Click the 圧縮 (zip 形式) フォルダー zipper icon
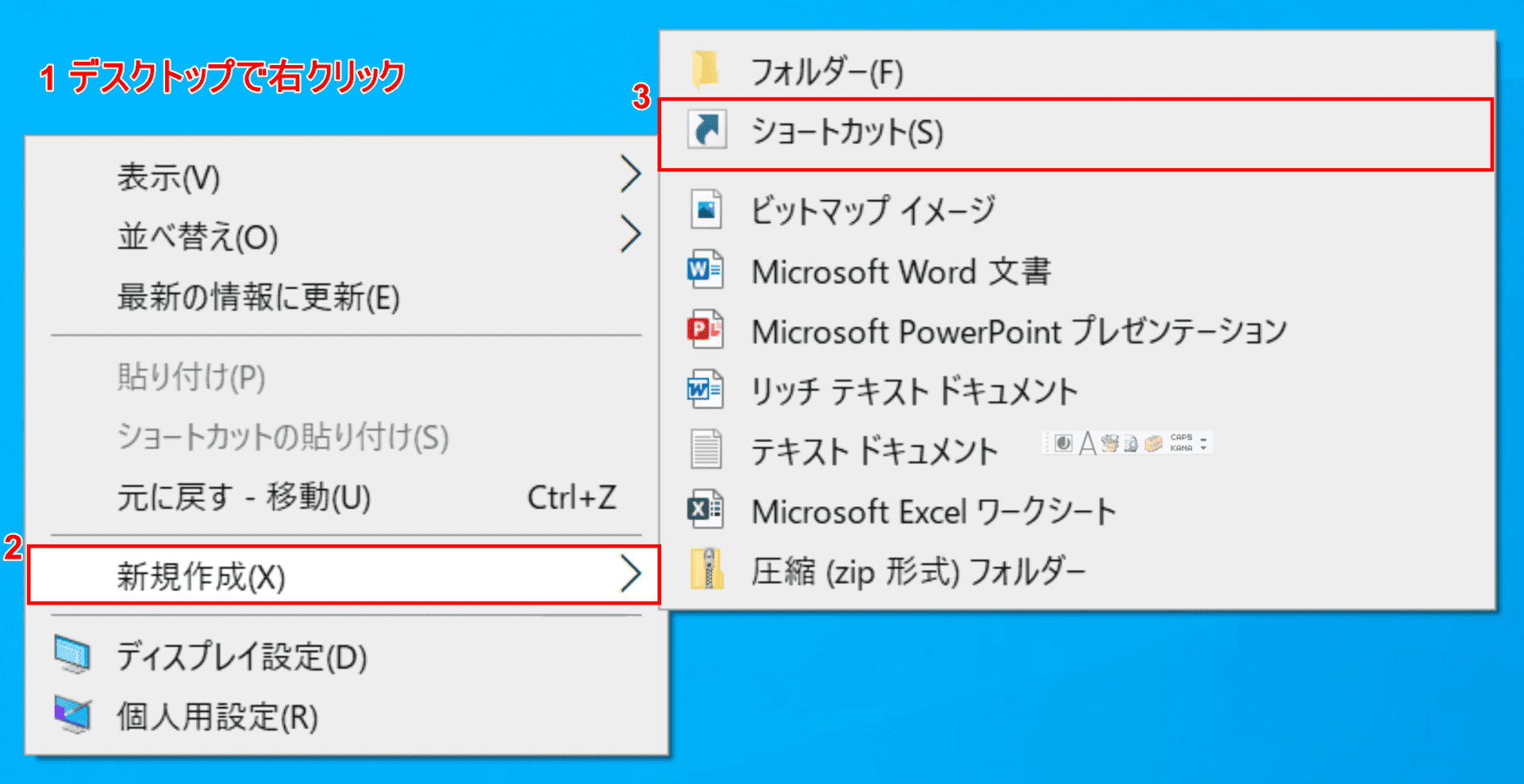The height and width of the screenshot is (784, 1524). 706,570
